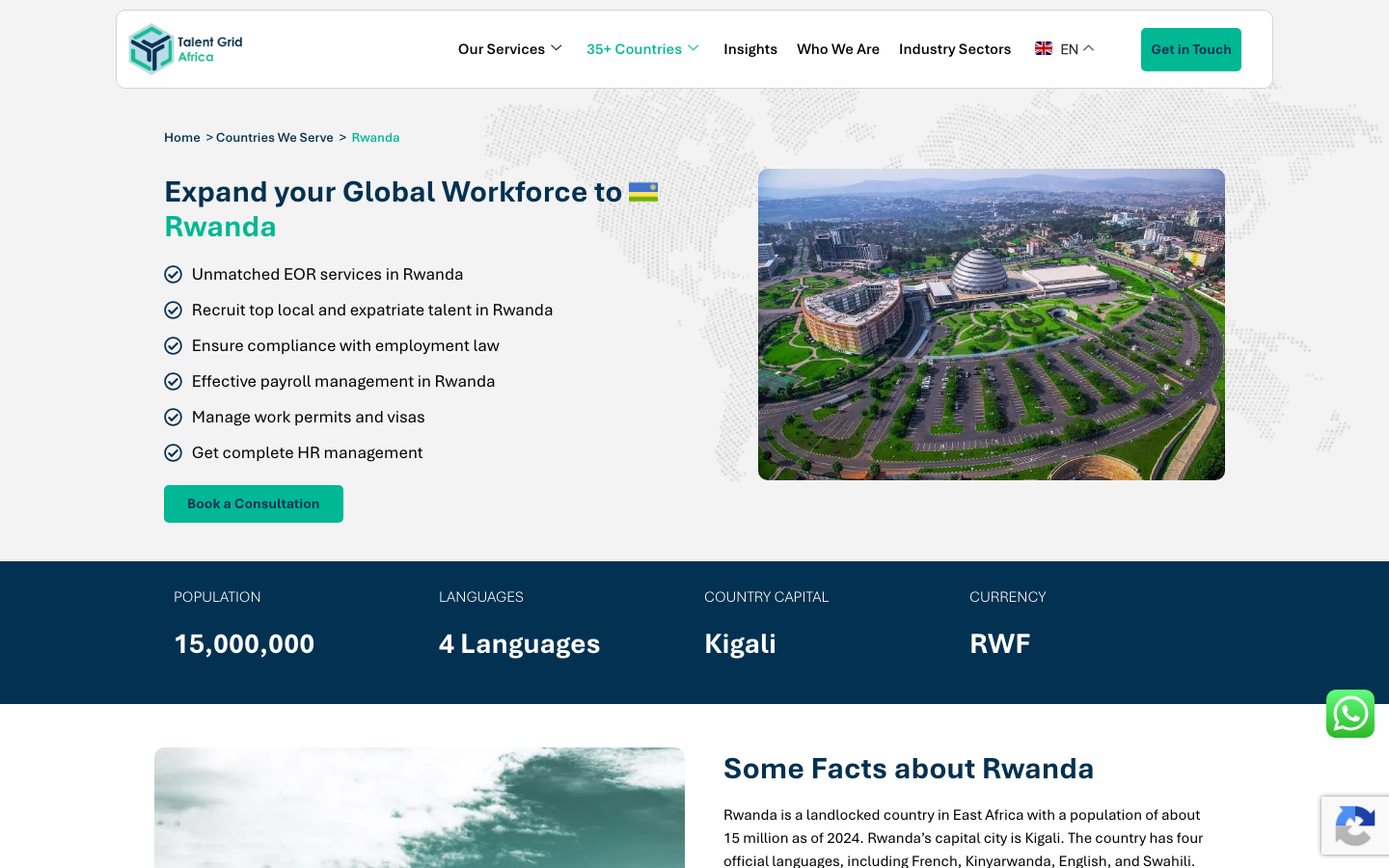Viewport: 1389px width, 868px height.
Task: Expand the Our Services chevron
Action: [x=557, y=48]
